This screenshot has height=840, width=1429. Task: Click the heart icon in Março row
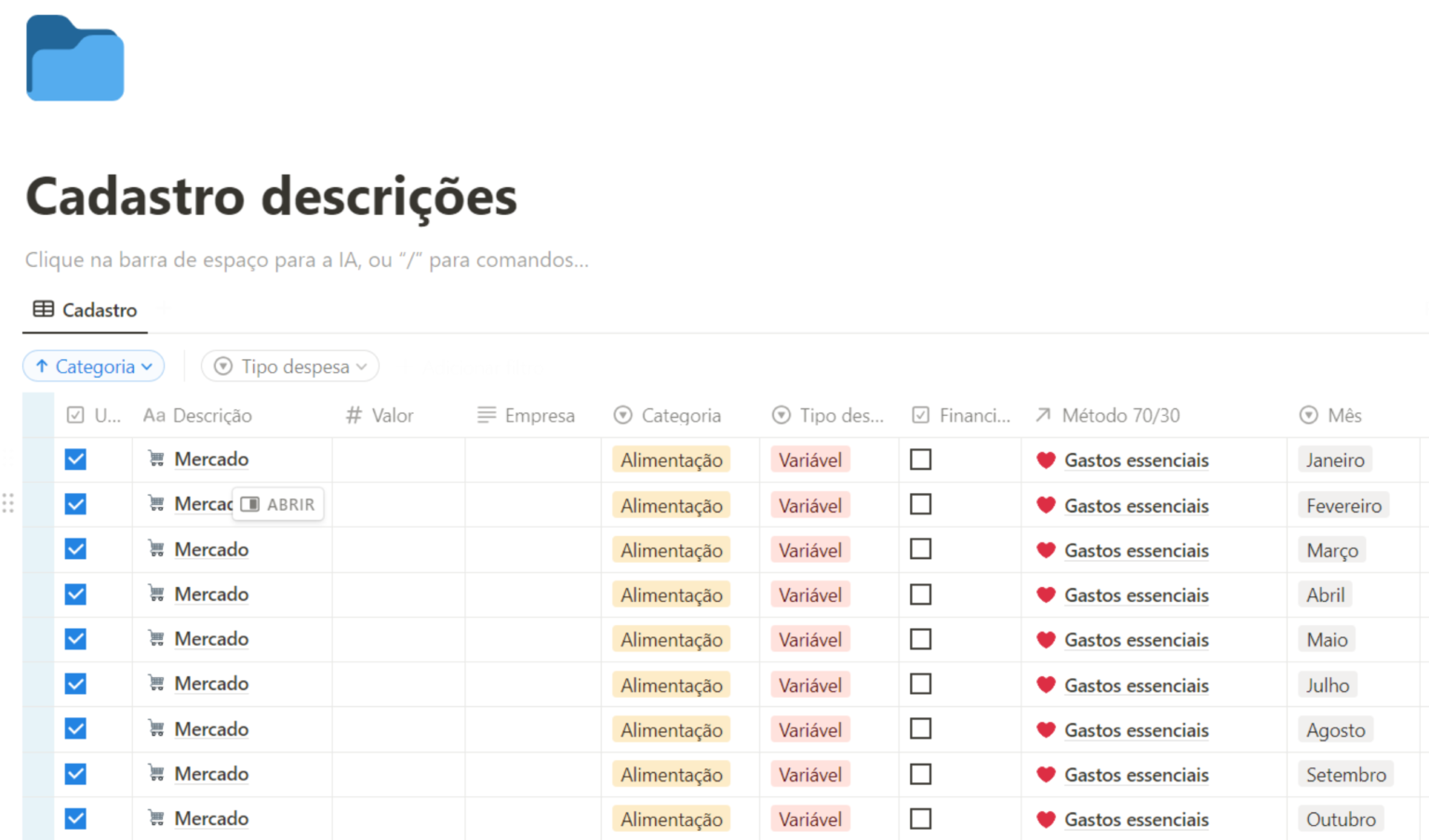pos(1046,551)
